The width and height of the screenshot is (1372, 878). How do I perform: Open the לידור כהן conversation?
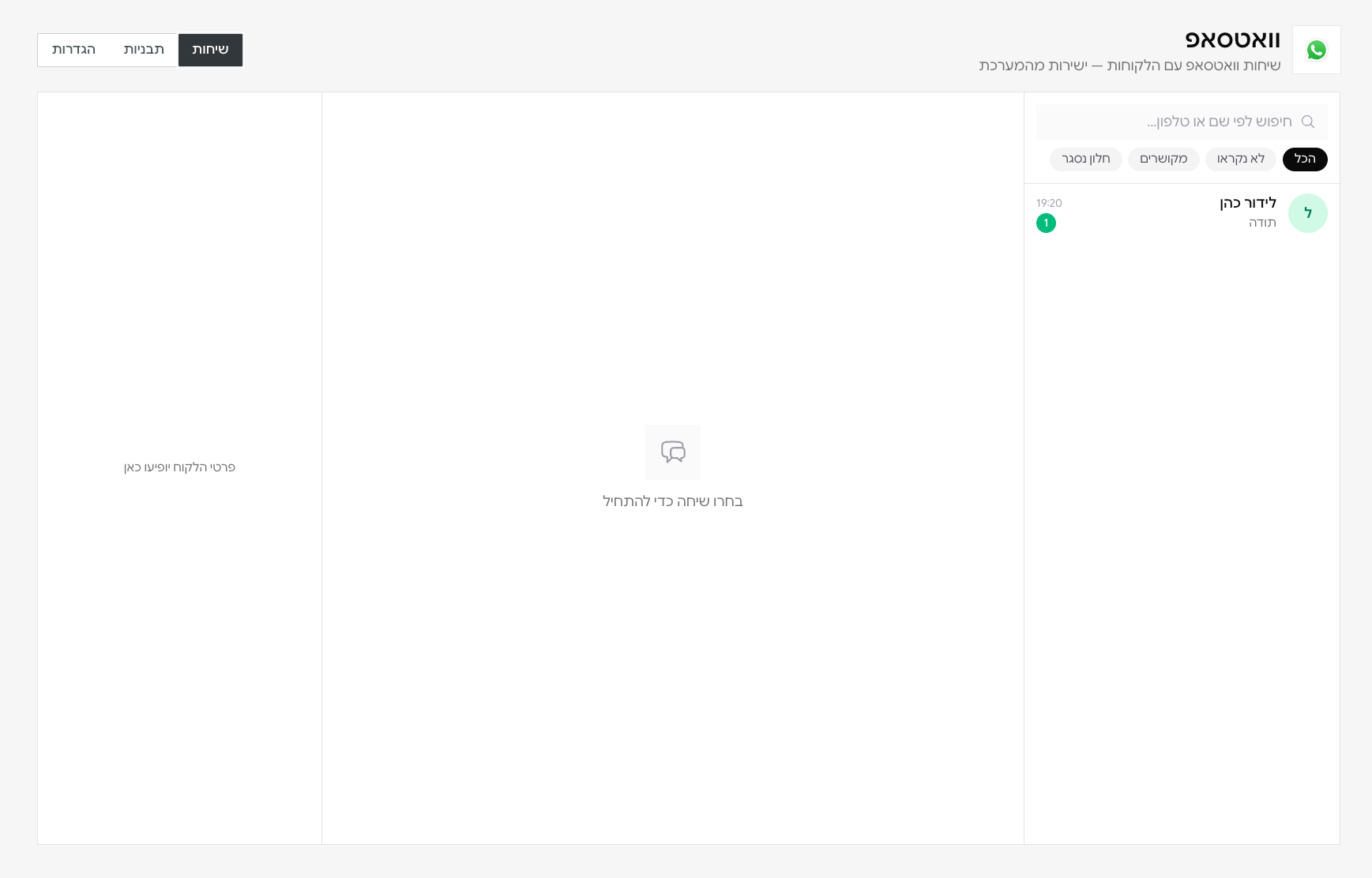(1182, 213)
